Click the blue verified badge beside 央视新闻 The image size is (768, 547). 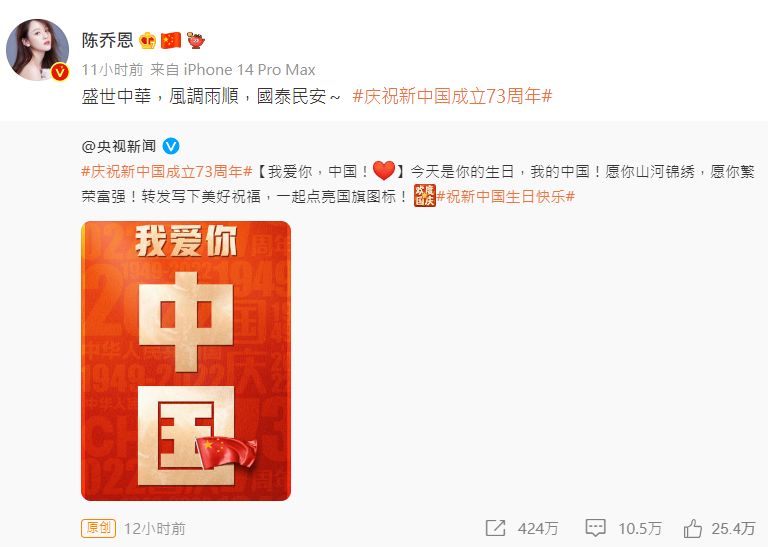coord(171,146)
